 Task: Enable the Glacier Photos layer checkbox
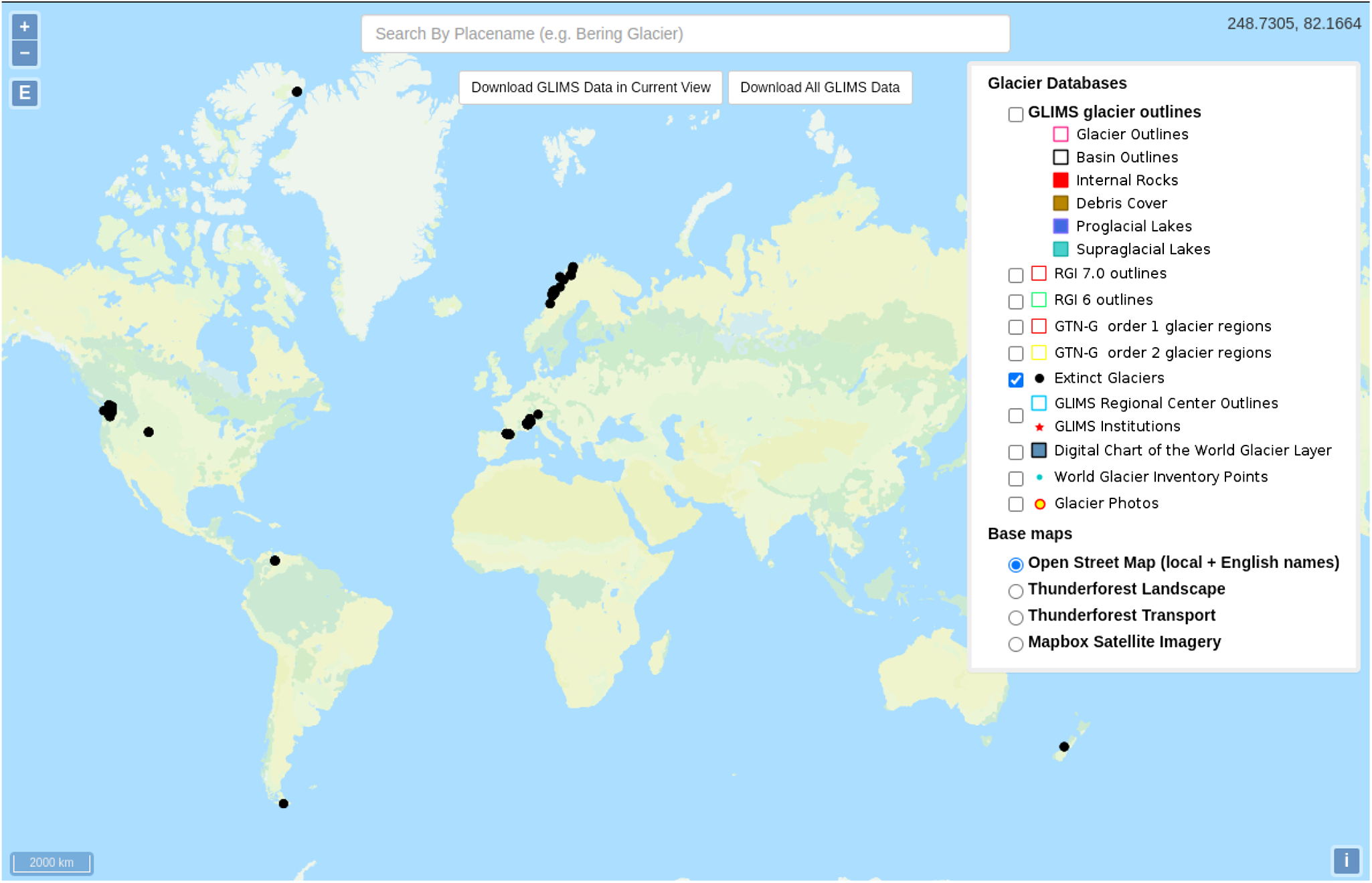1016,504
